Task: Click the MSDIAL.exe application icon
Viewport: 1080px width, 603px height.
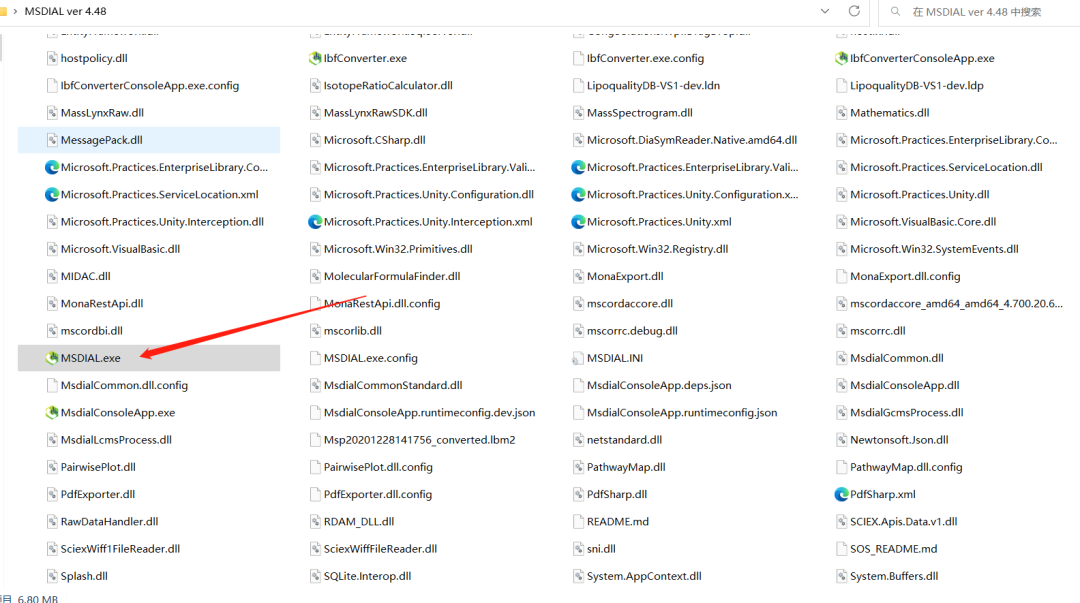Action: point(52,358)
